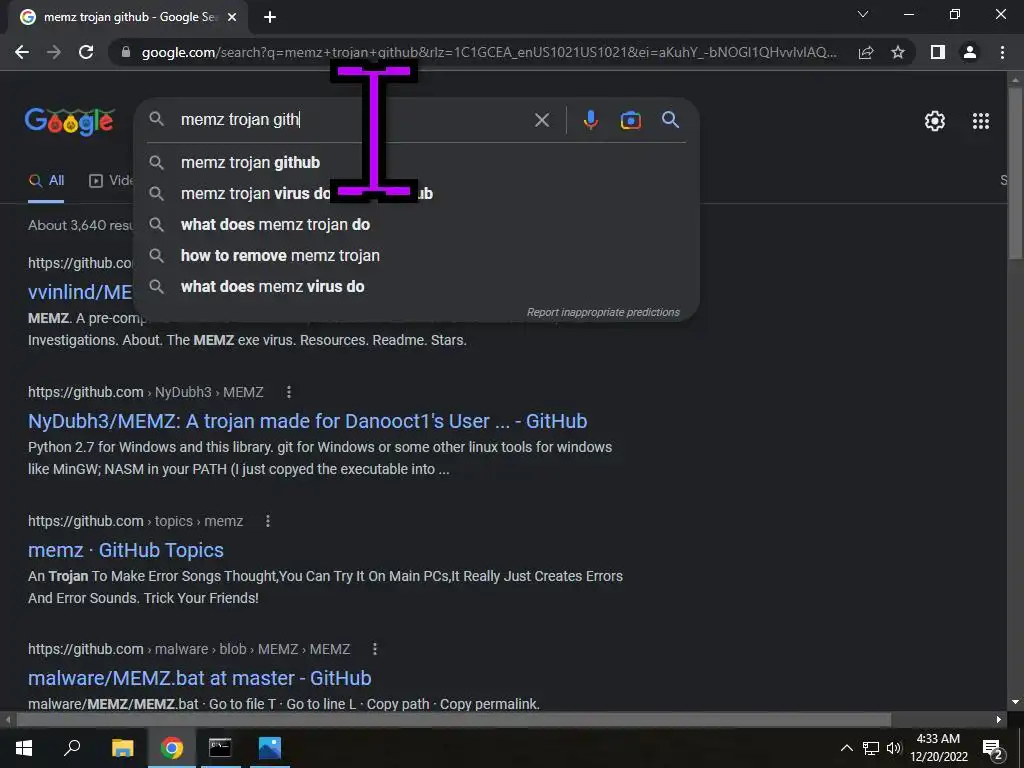Open the volume tray icon
The height and width of the screenshot is (768, 1024).
tap(893, 748)
